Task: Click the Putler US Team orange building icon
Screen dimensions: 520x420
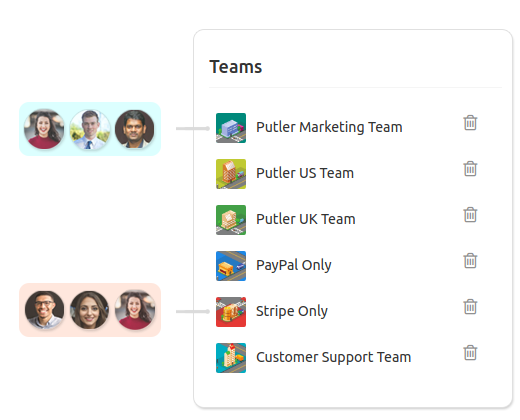Action: click(231, 174)
